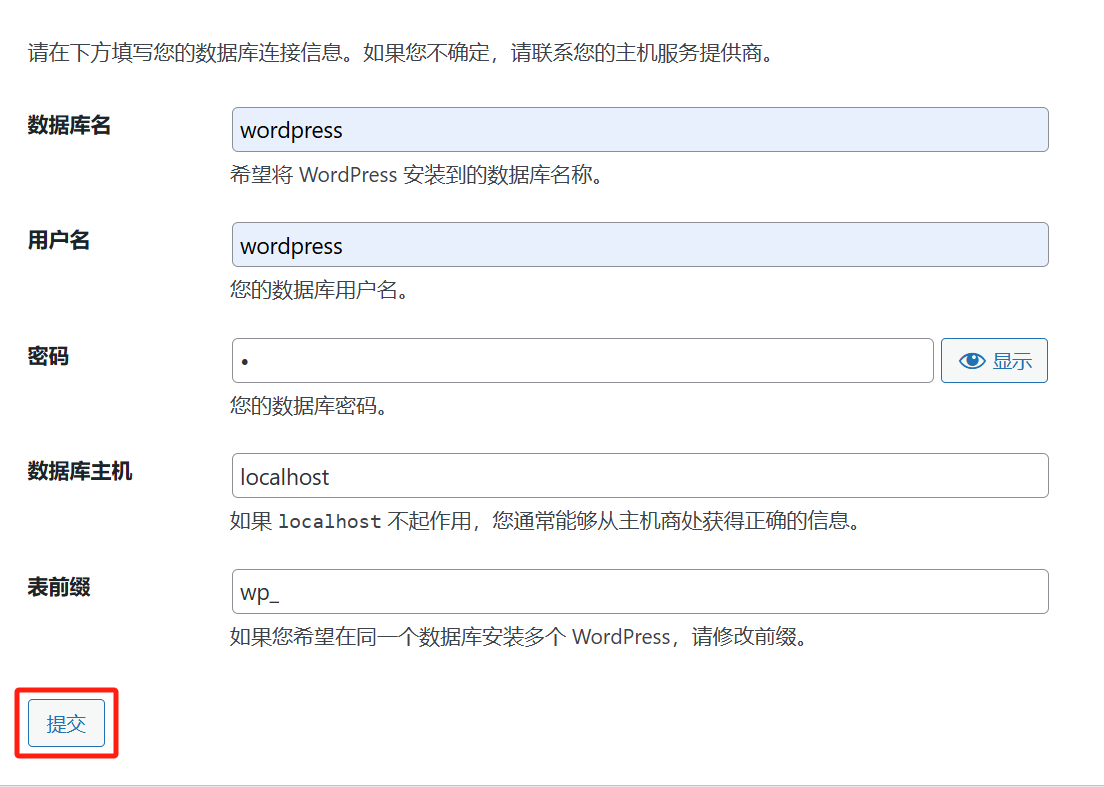Click the 数据库主机 label
The image size is (1104, 787).
click(80, 472)
